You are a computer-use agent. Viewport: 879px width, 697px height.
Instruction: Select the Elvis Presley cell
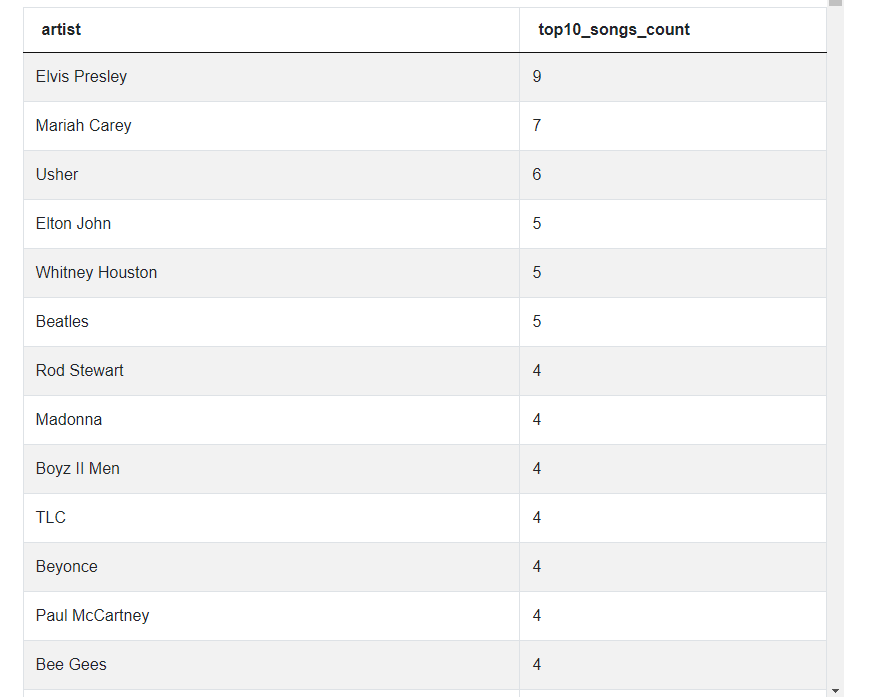(81, 76)
